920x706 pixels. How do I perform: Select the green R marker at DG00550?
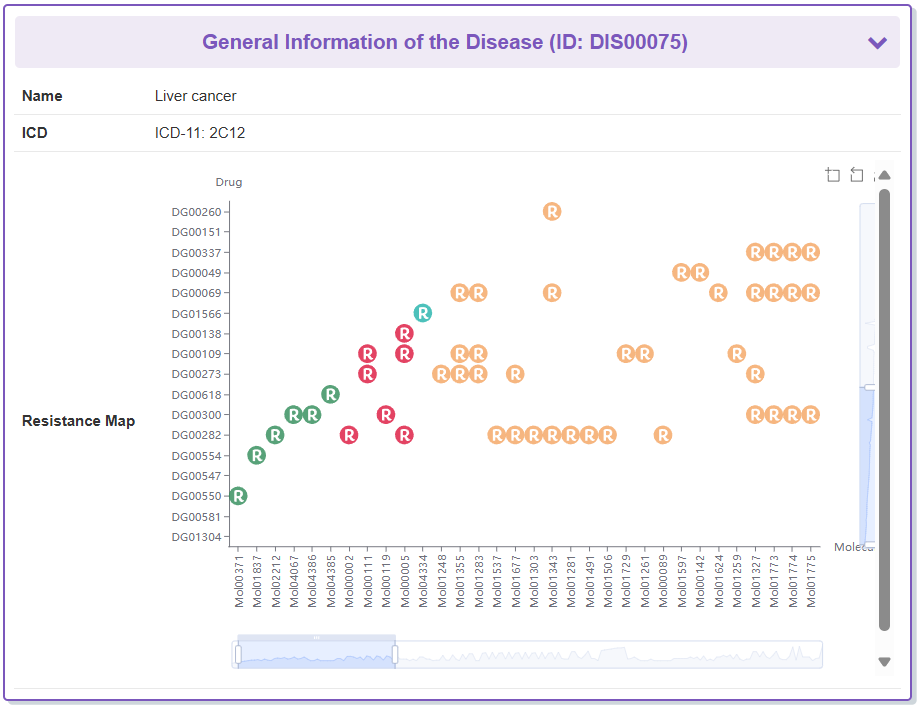(x=238, y=496)
